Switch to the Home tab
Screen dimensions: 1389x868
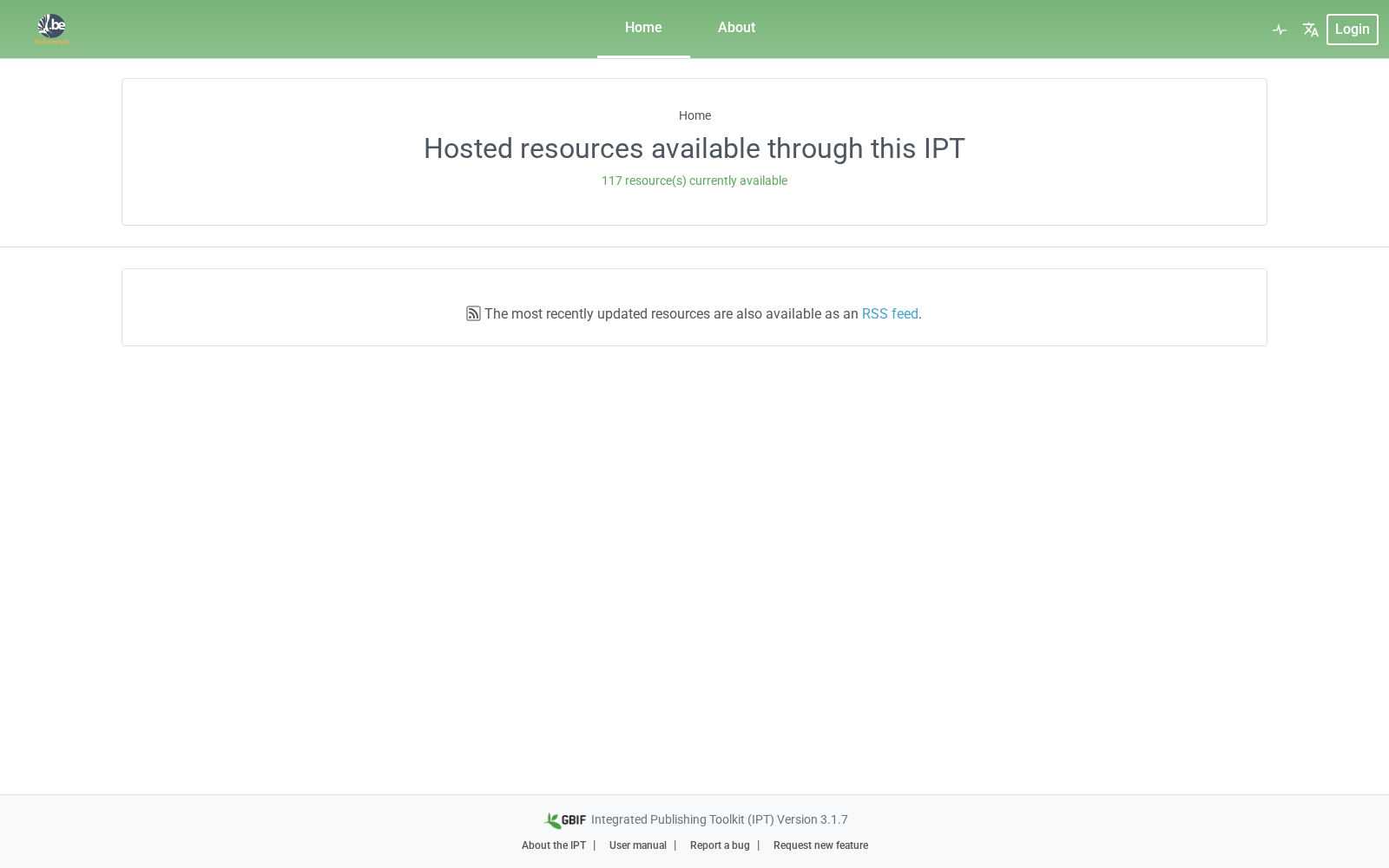[643, 28]
